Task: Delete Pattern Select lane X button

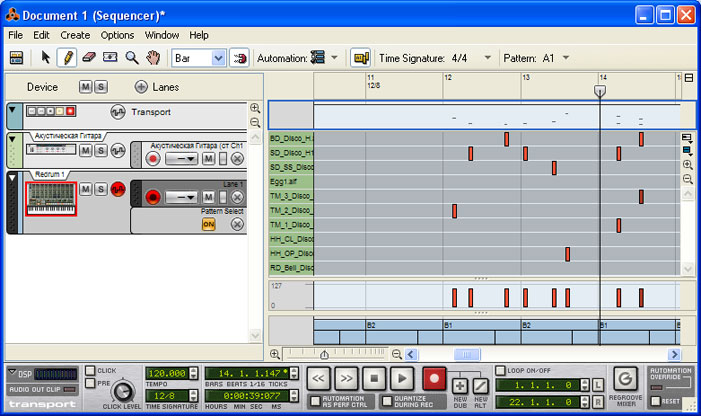Action: click(x=237, y=224)
